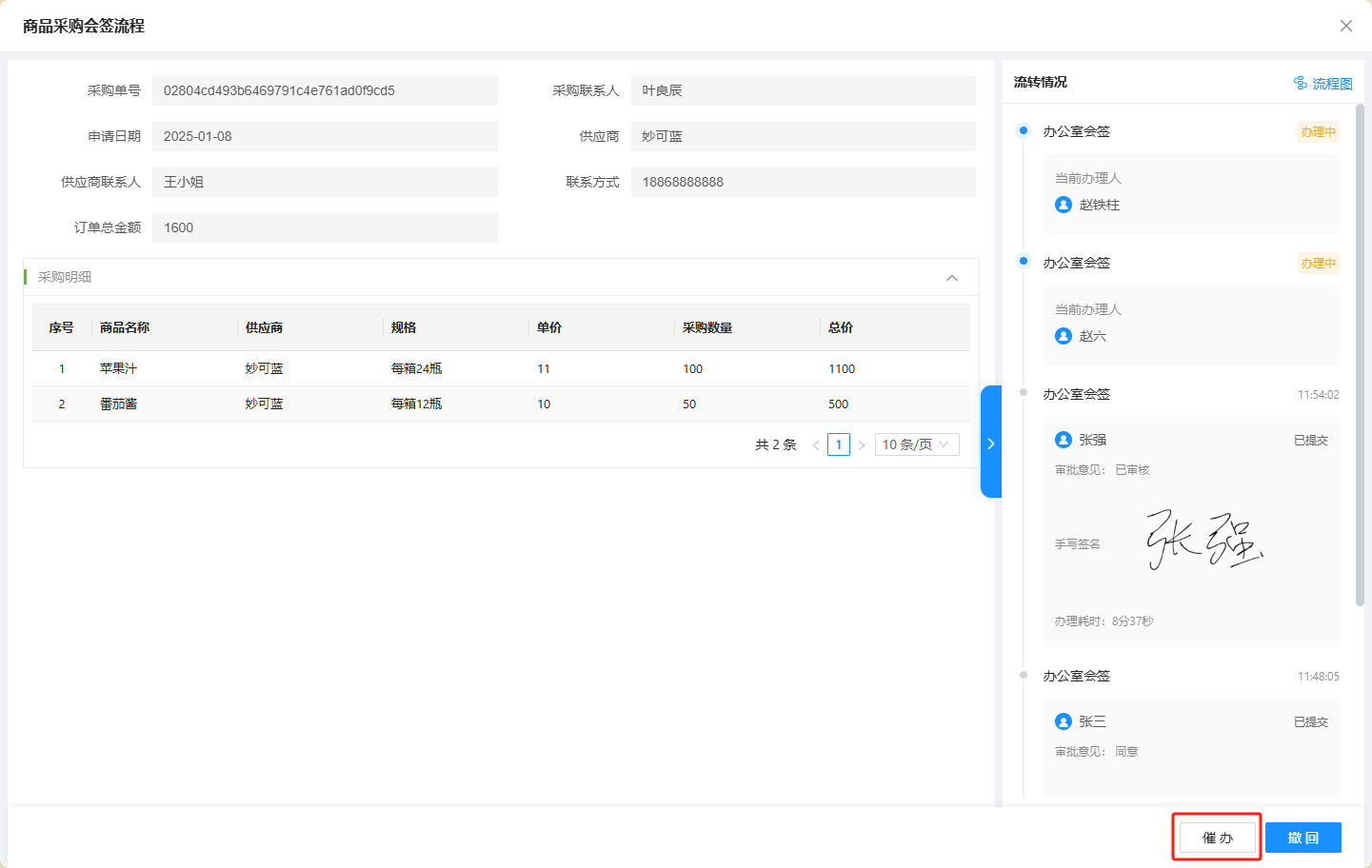Click 张强's handwritten signature image

point(1203,541)
